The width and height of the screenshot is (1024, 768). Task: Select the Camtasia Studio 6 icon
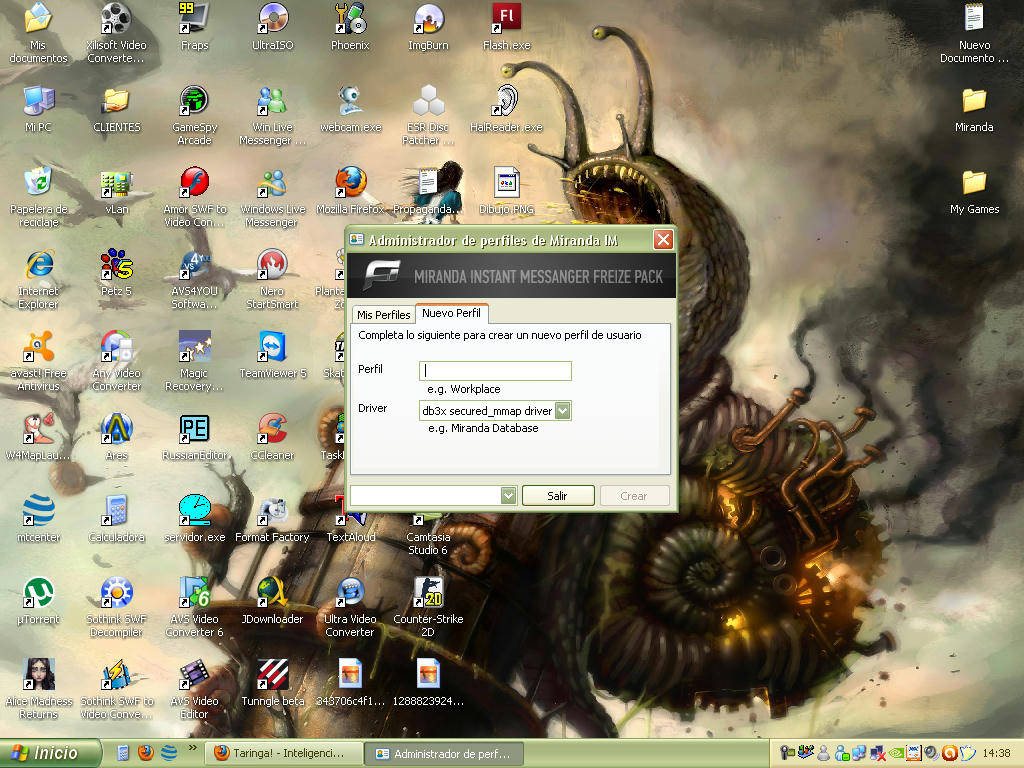428,537
